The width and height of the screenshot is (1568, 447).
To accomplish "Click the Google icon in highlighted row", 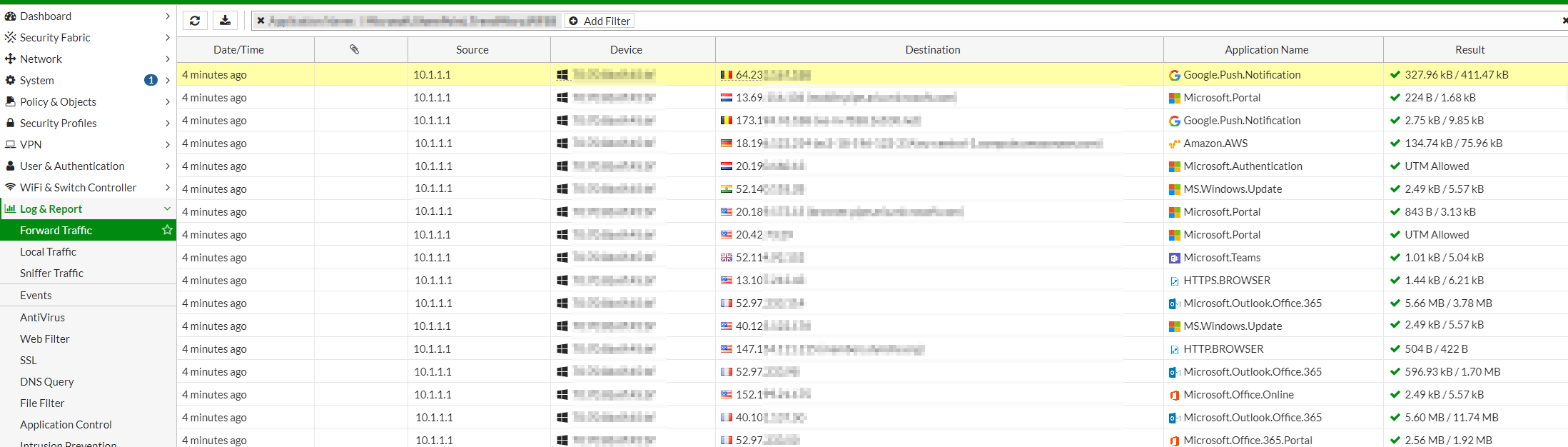I will click(1174, 75).
